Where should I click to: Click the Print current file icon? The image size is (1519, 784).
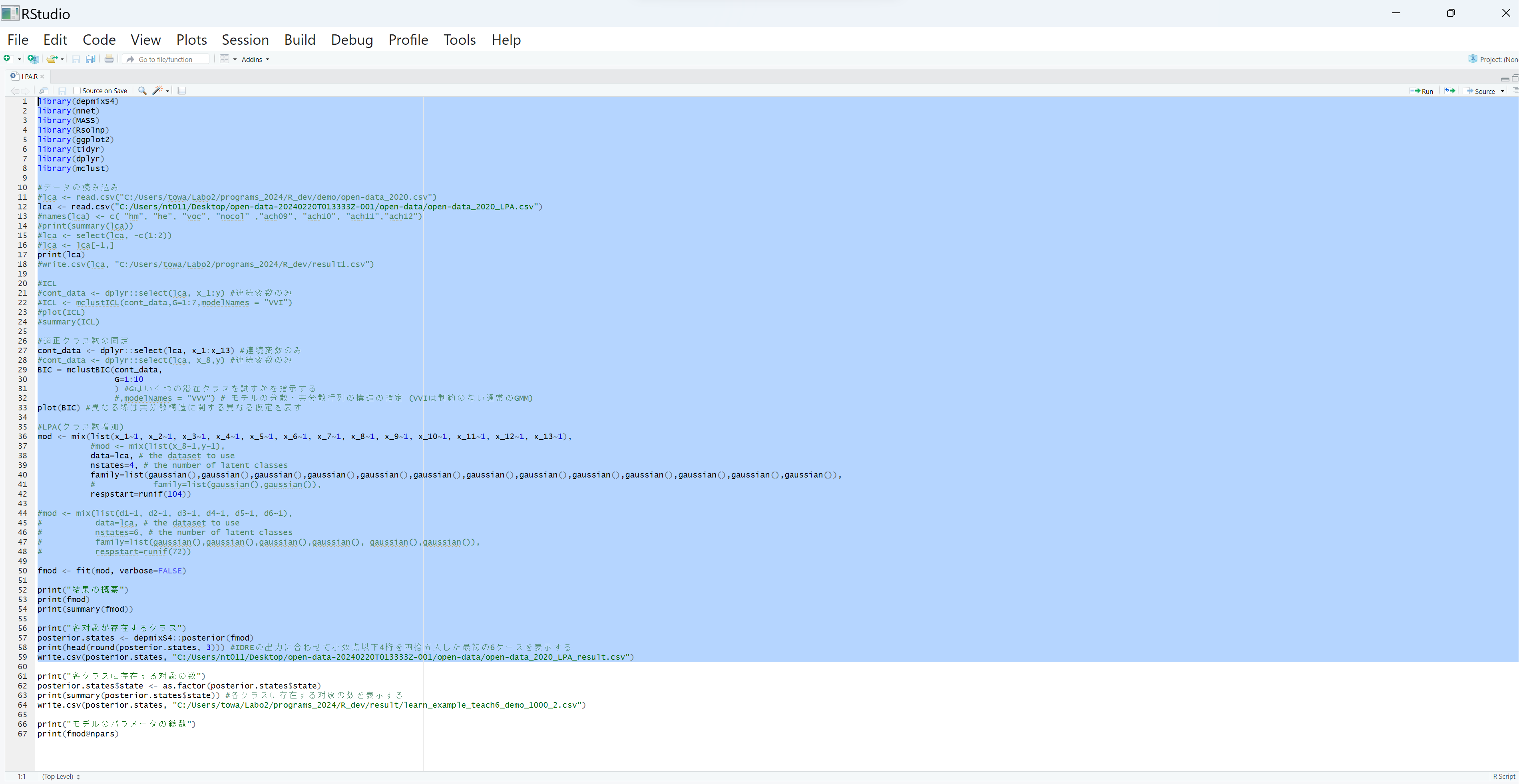(109, 59)
